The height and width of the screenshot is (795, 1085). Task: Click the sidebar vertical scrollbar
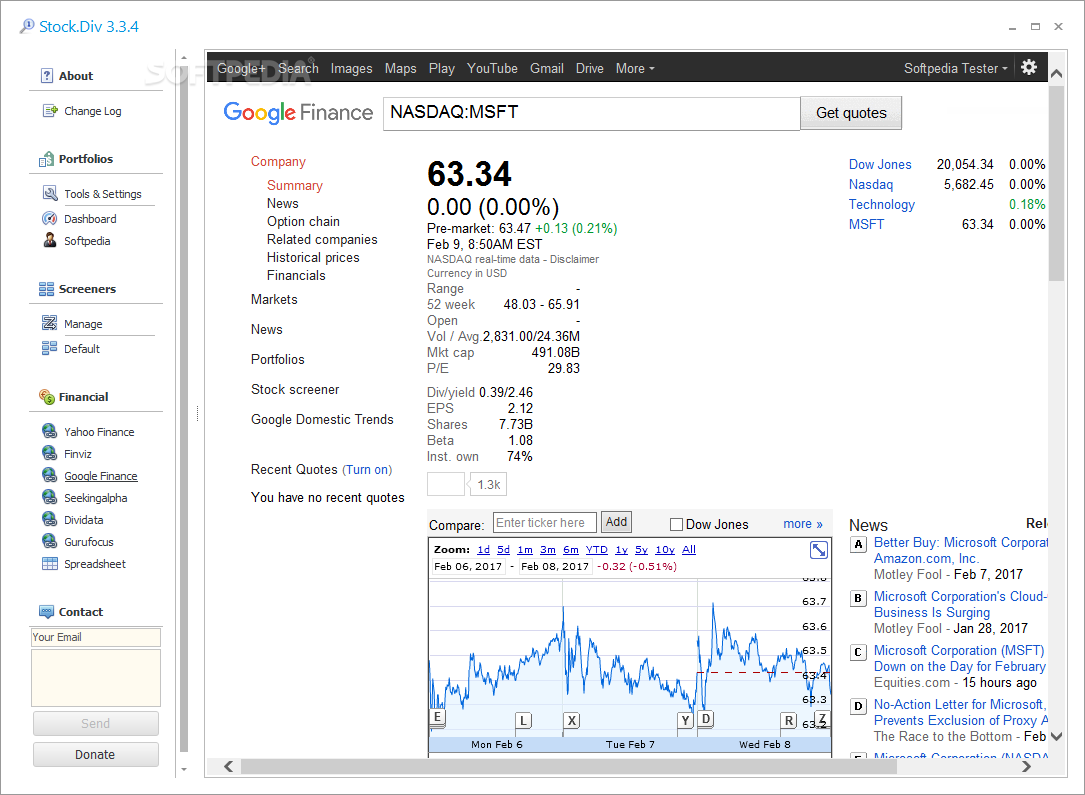(183, 408)
